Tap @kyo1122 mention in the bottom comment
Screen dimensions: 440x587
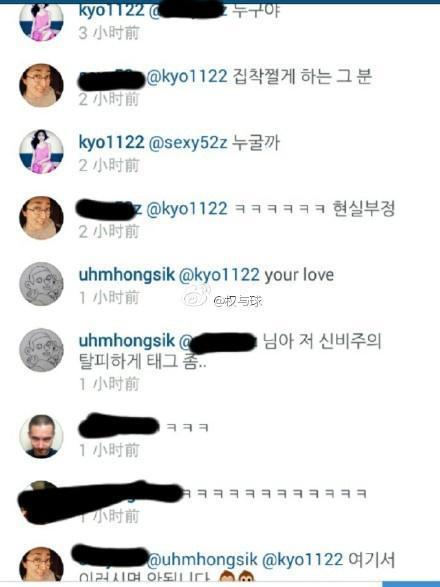[x=302, y=560]
